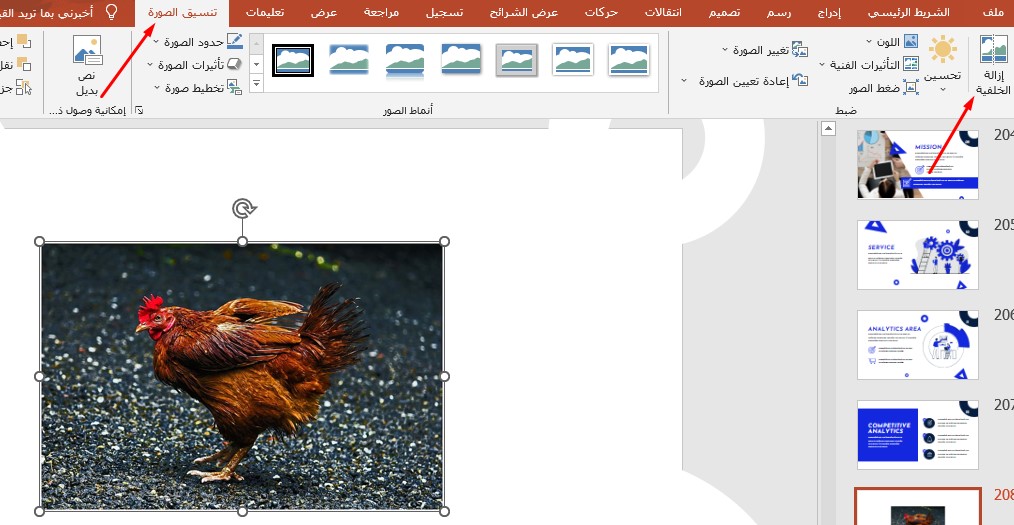
Task: Open the Color (اللون) dropdown arrow
Action: (868, 42)
